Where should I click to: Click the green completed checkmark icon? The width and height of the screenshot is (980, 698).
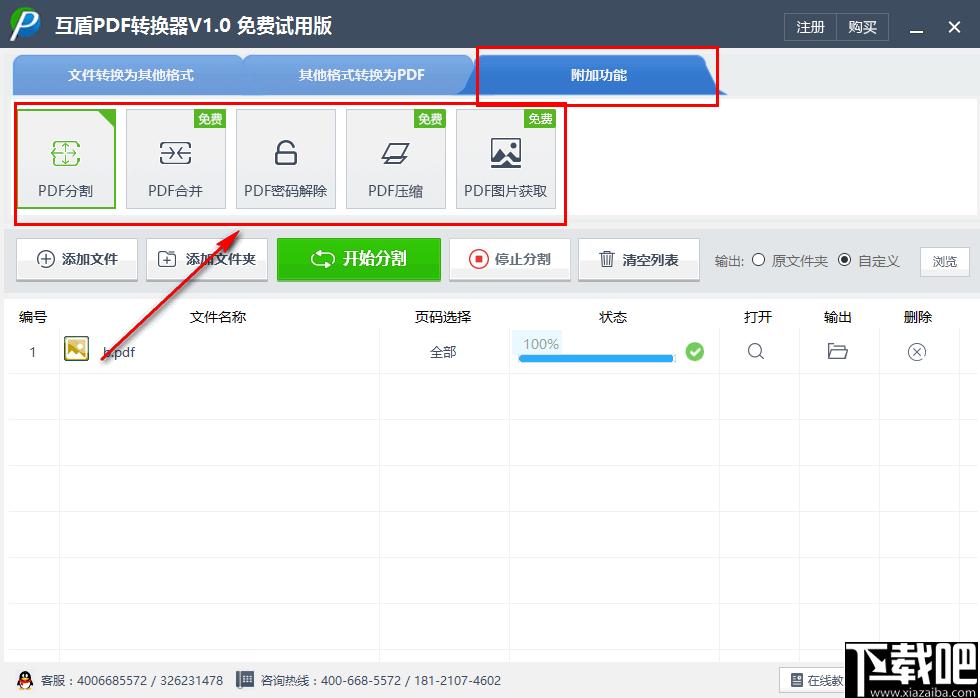(694, 352)
